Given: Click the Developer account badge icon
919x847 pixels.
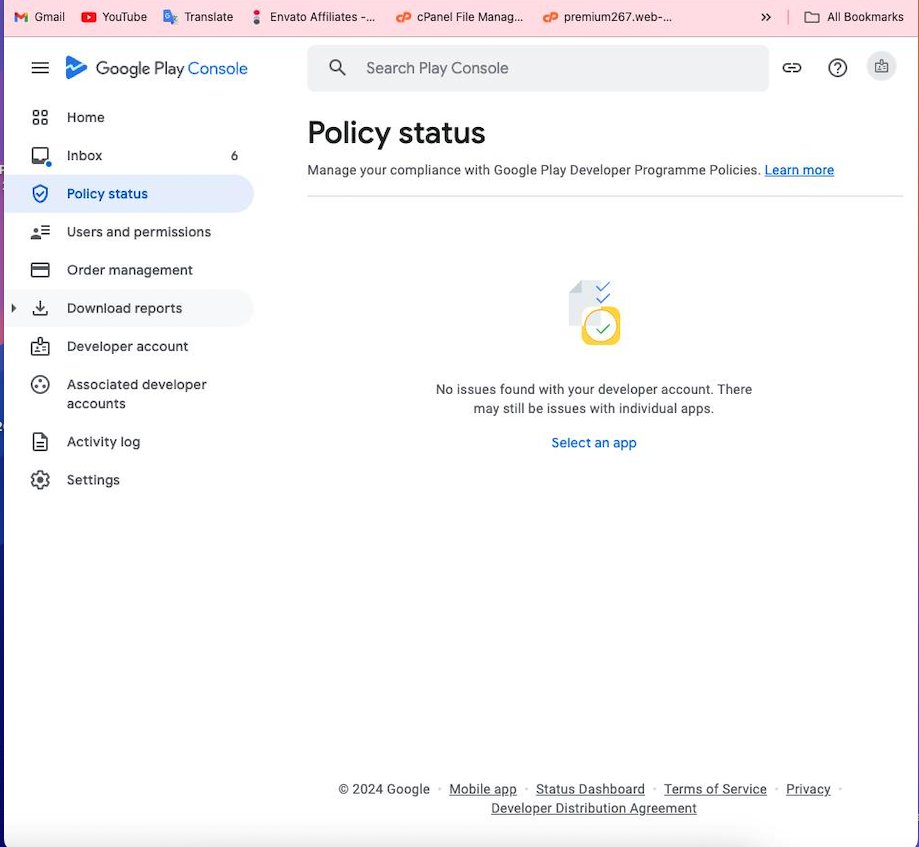Looking at the screenshot, I should 40,346.
